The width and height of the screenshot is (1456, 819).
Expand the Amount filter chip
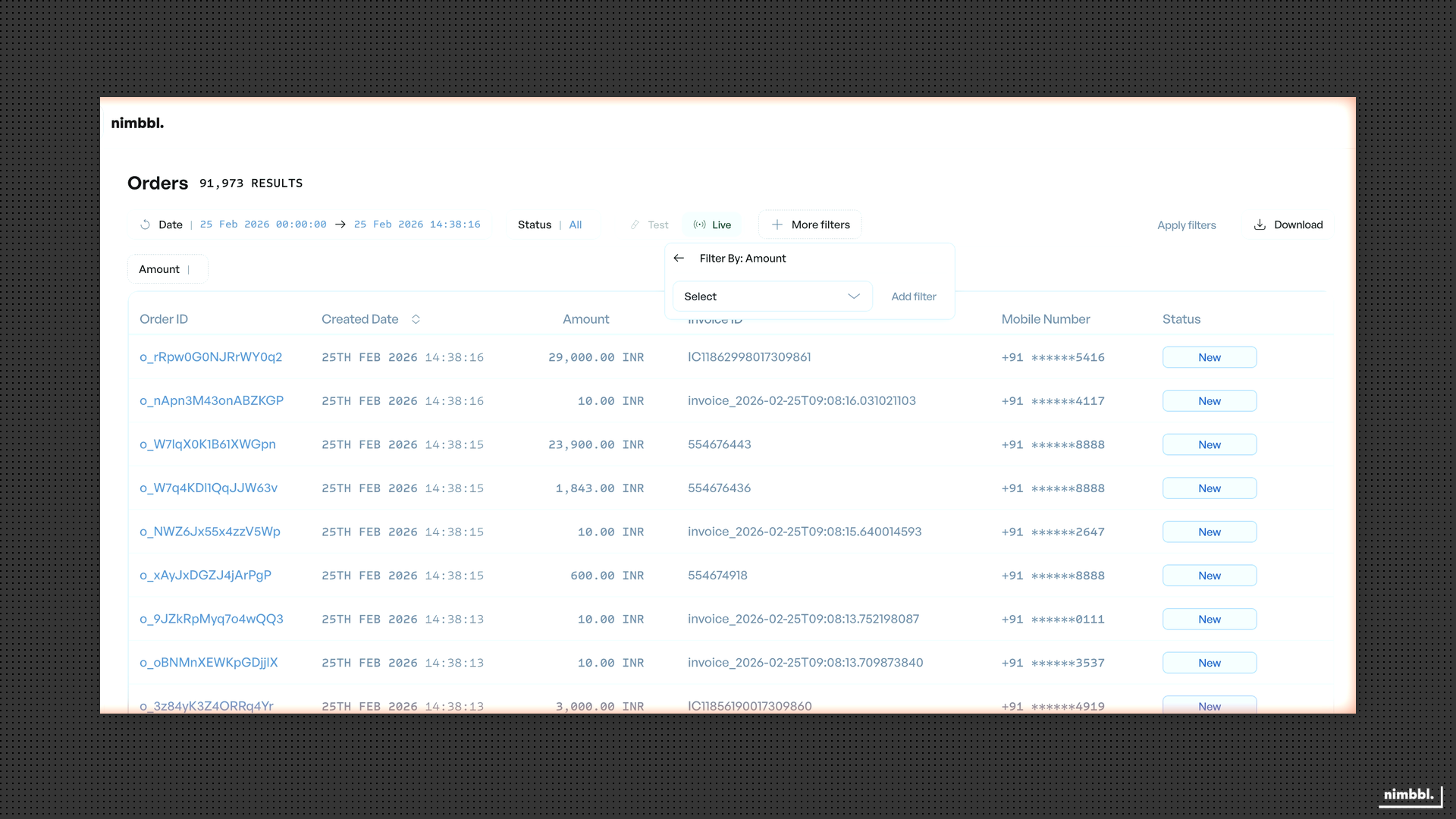pos(167,268)
